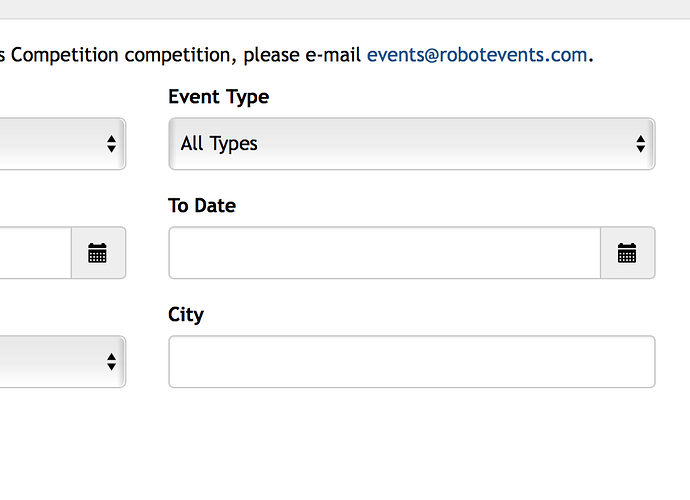Click the calendar icon left of To Date label
The width and height of the screenshot is (690, 500).
[x=97, y=253]
